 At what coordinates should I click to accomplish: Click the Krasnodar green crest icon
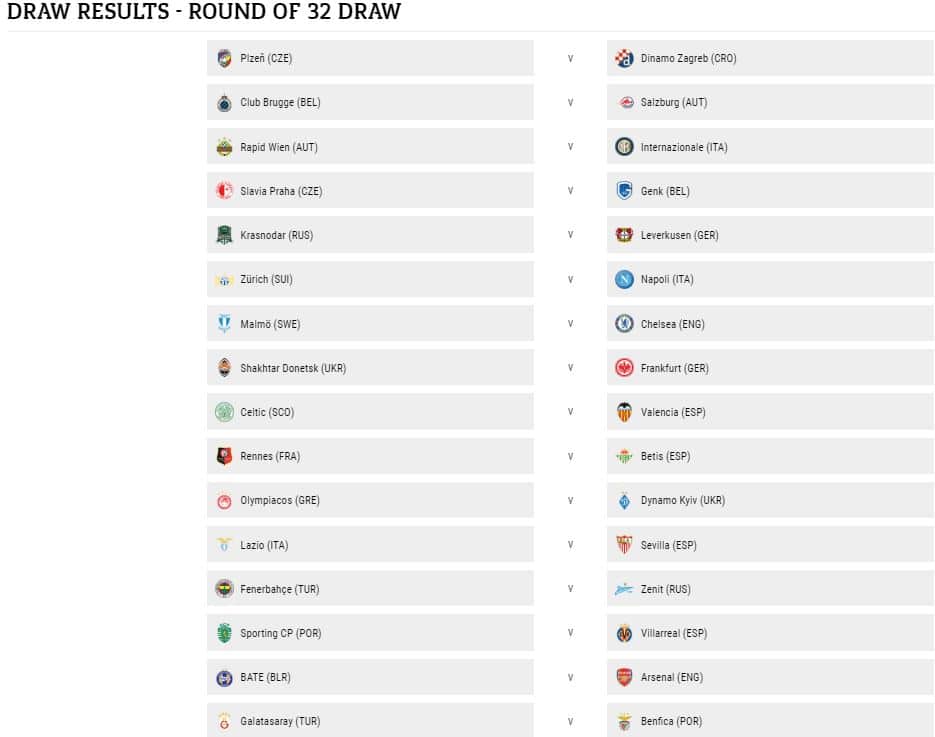tap(224, 235)
